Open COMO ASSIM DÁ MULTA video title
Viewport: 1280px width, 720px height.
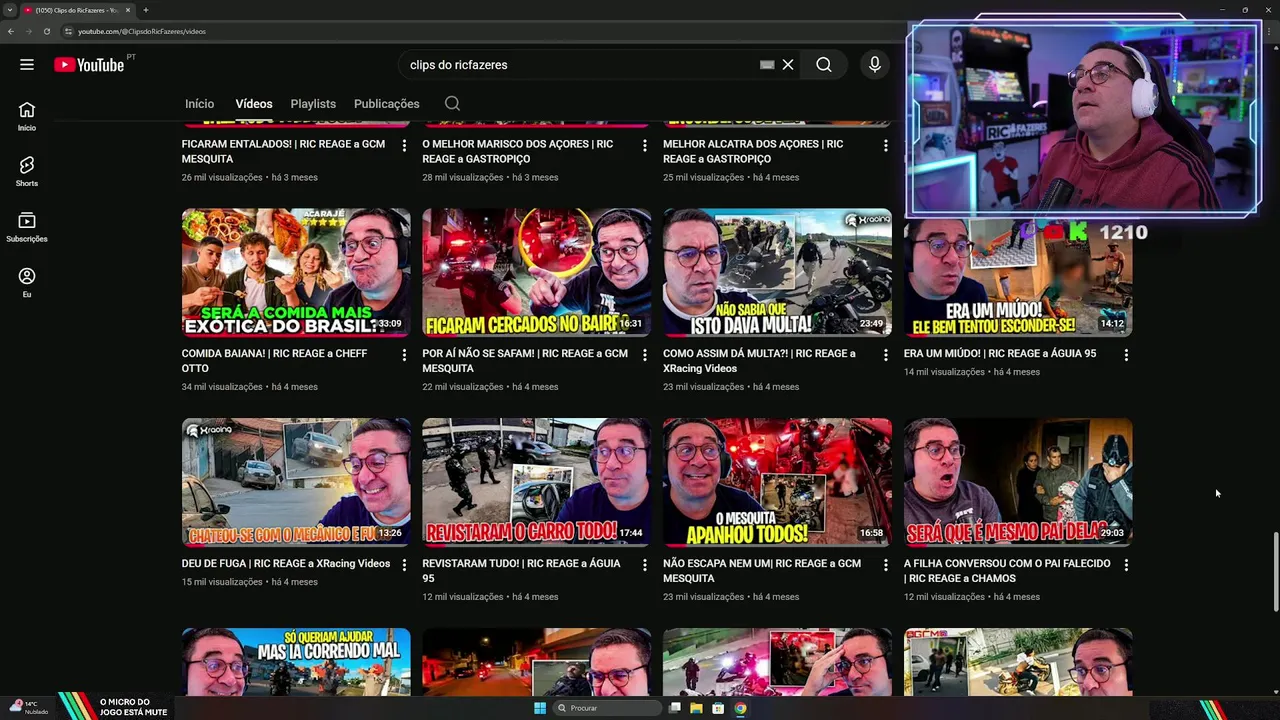[759, 361]
